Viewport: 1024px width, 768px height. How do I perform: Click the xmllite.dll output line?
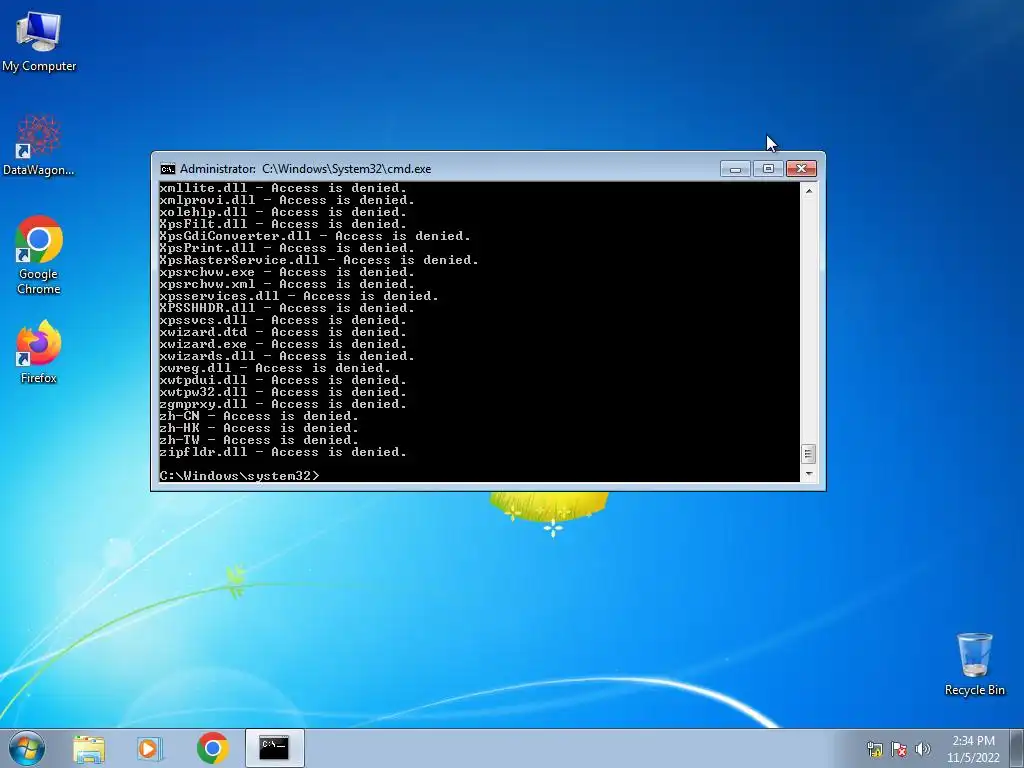tap(283, 188)
